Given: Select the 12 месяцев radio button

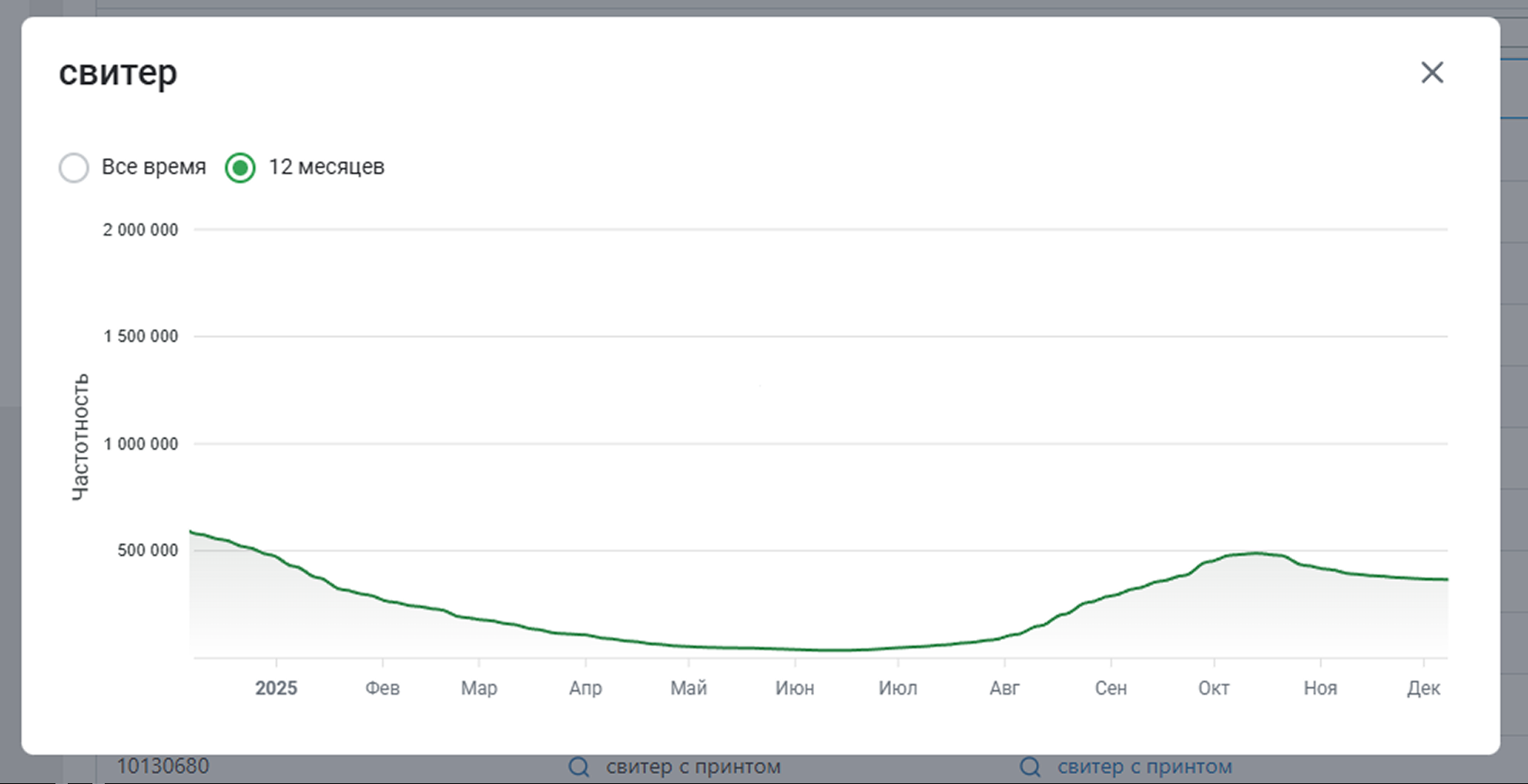Looking at the screenshot, I should (240, 167).
